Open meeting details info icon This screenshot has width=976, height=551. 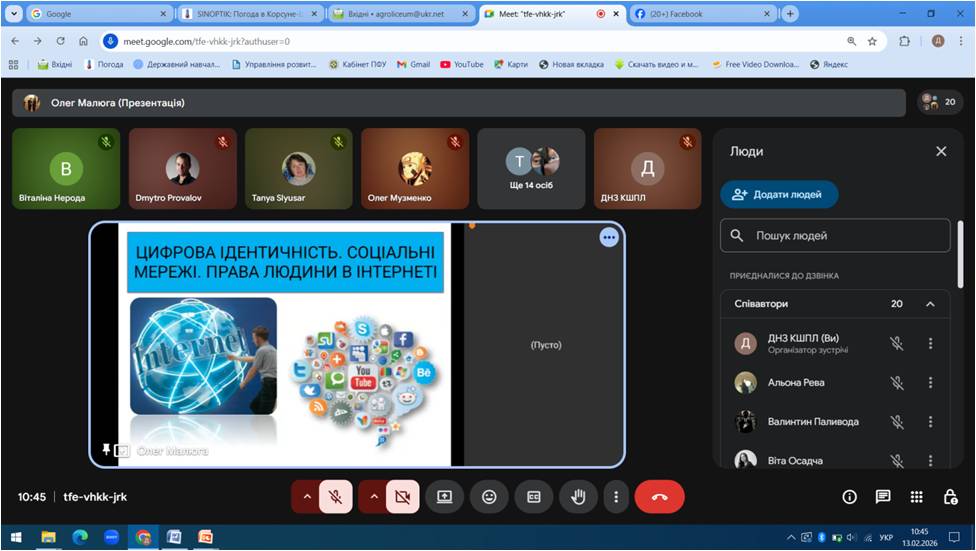[850, 497]
